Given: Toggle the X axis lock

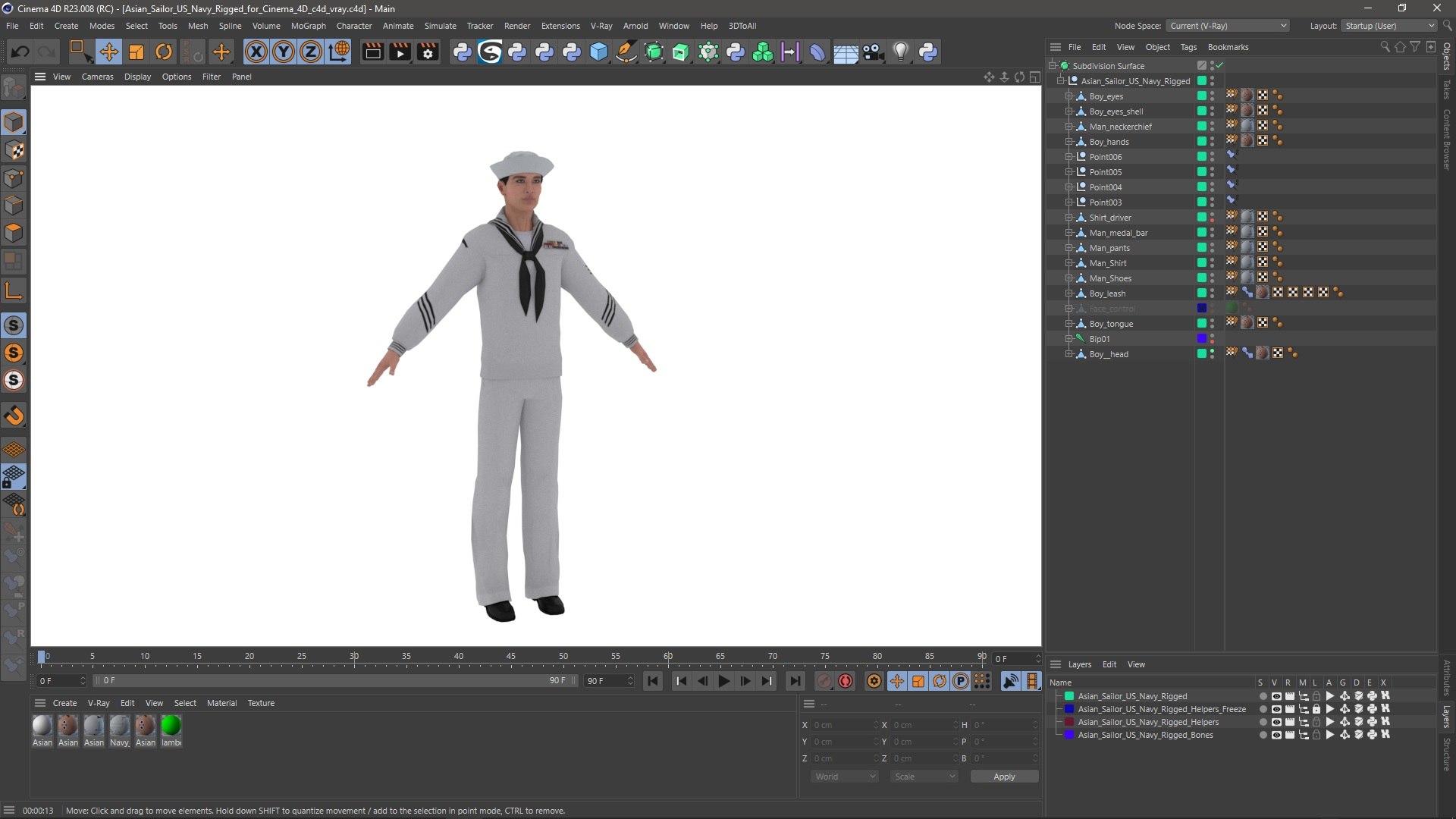Looking at the screenshot, I should [256, 52].
